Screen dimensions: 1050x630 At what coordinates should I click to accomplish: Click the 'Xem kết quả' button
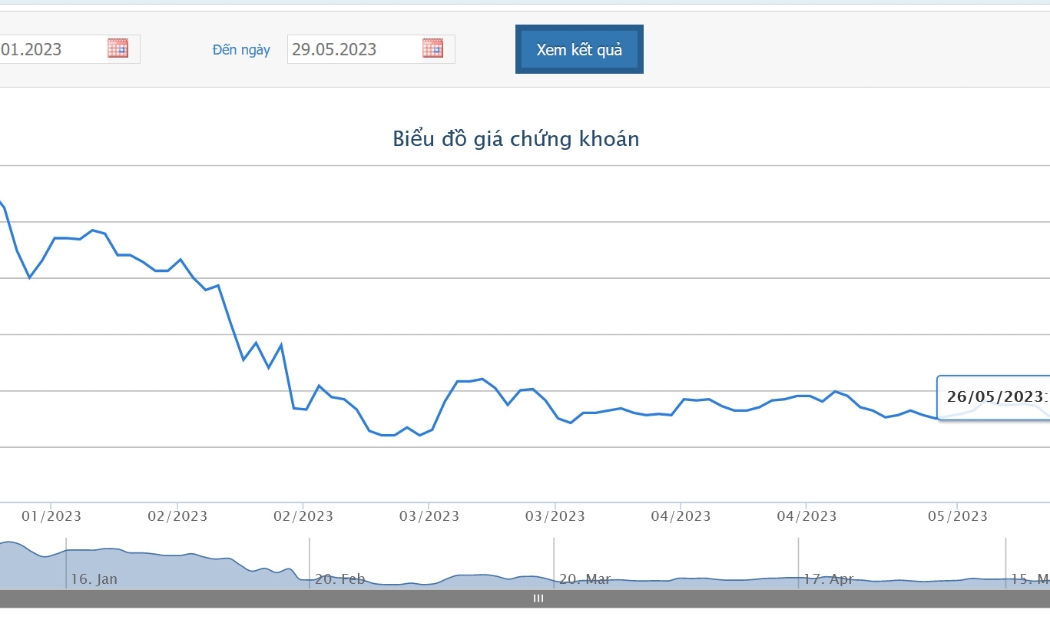pyautogui.click(x=579, y=50)
